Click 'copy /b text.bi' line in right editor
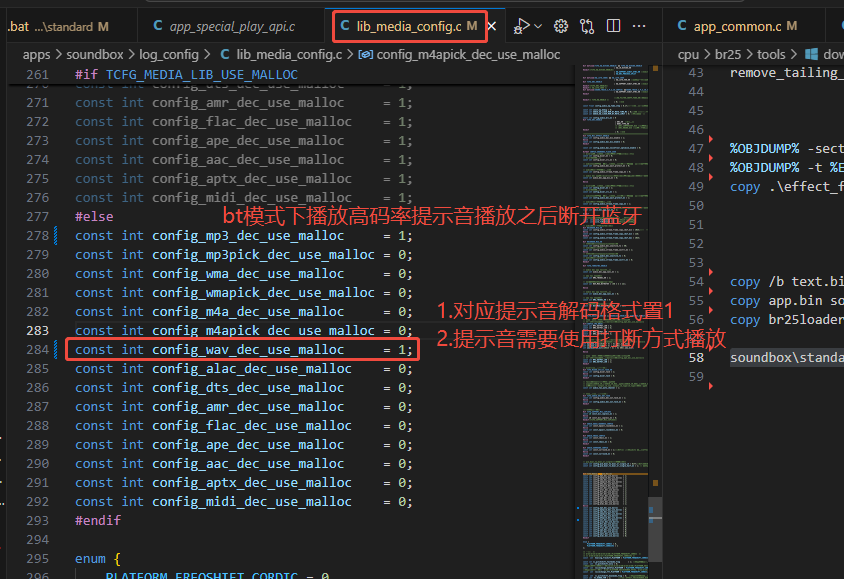The width and height of the screenshot is (844, 579). pos(786,281)
